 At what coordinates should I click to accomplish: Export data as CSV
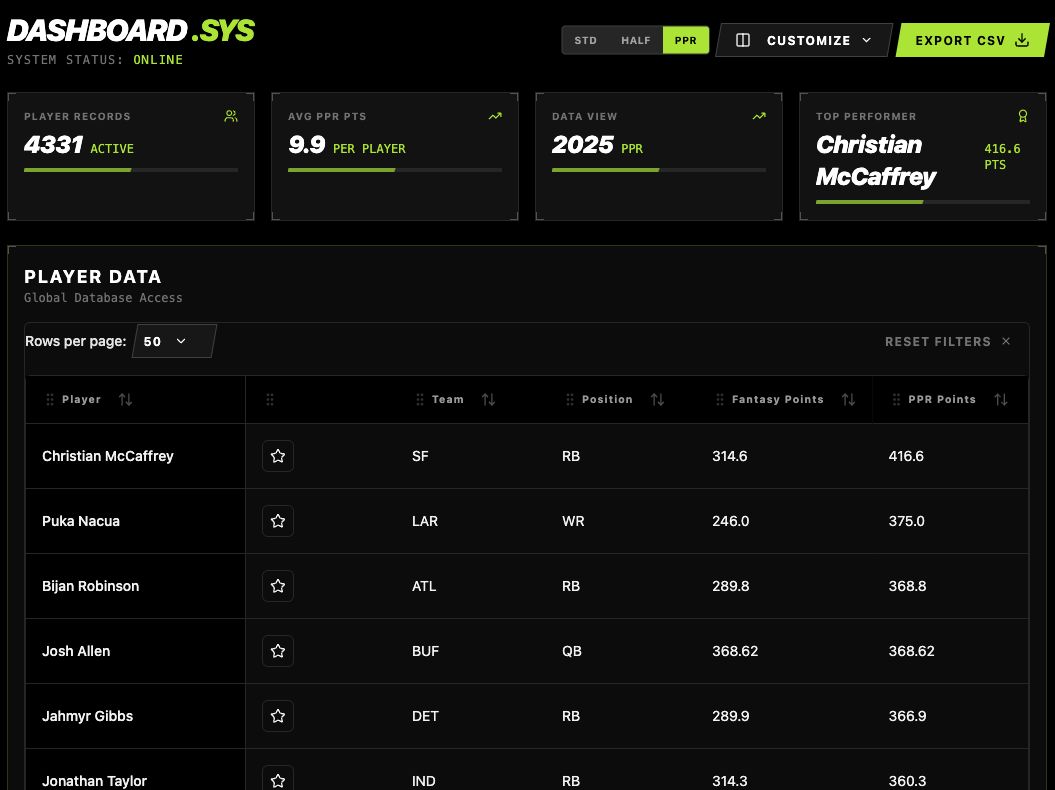pyautogui.click(x=972, y=40)
